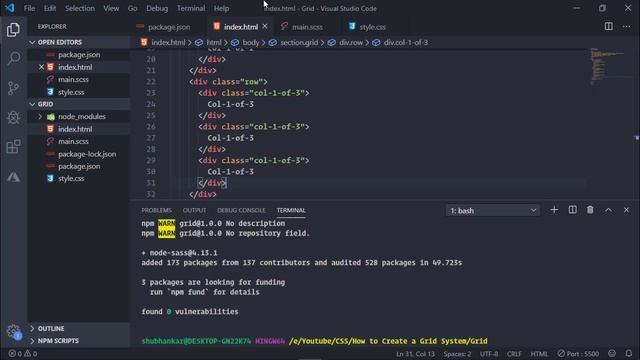Create a new terminal with plus icon
The image size is (640, 360).
[x=554, y=210]
